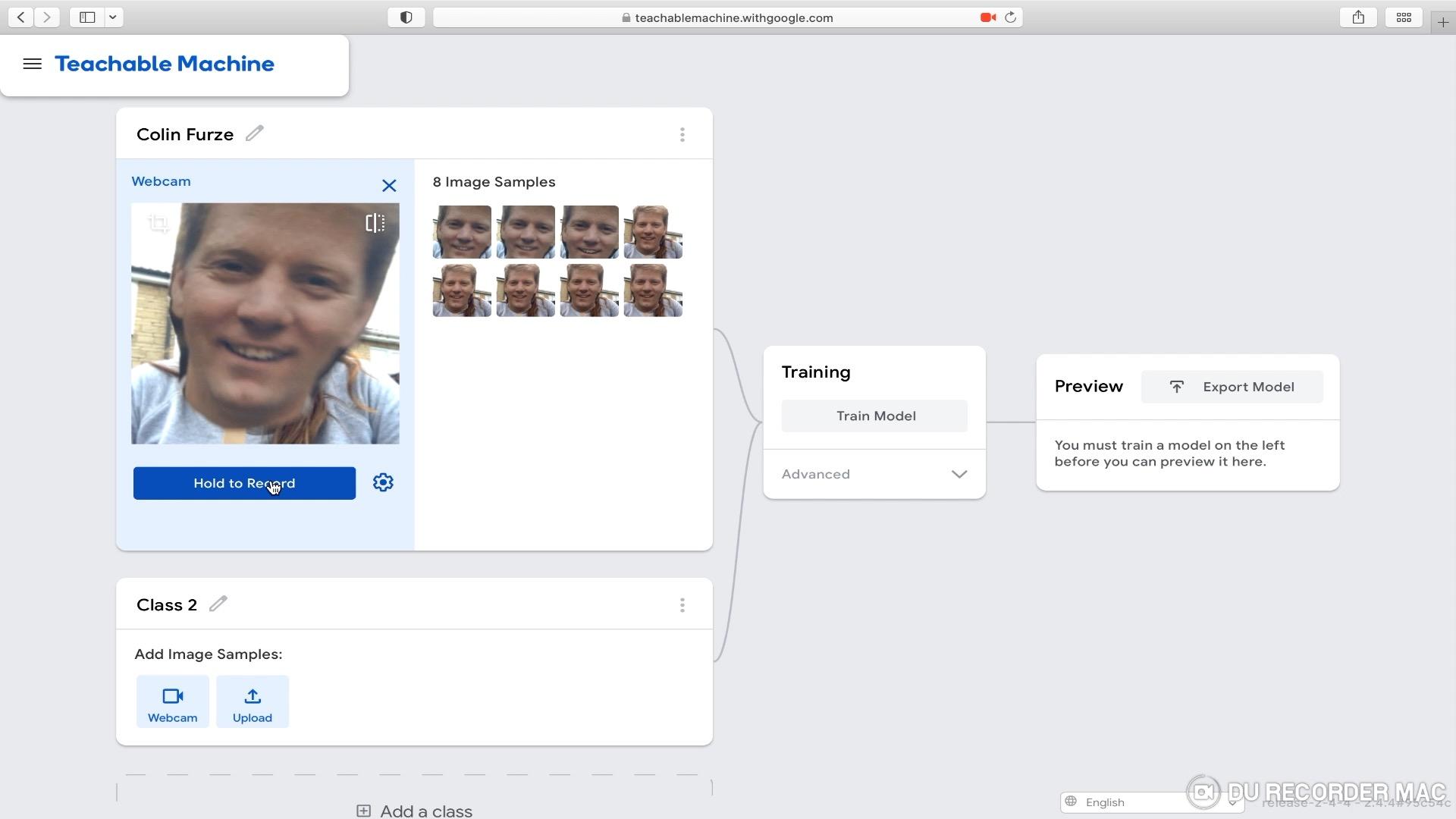Start Webcam capture for Class 2
This screenshot has height=819, width=1456.
point(172,702)
